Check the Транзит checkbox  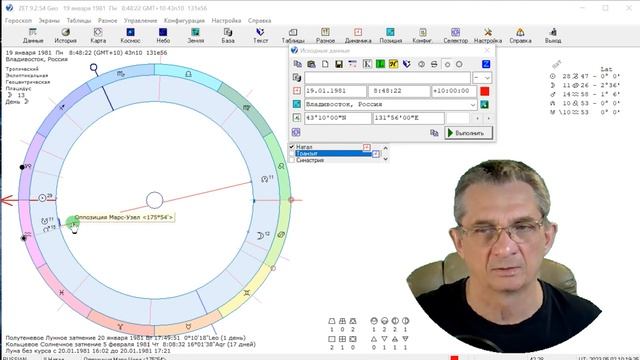[292, 153]
